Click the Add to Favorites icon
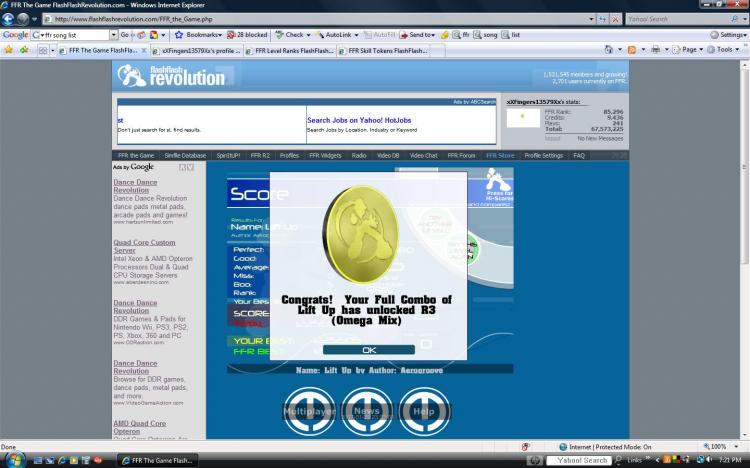Viewport: 750px width, 468px height. (x=24, y=50)
